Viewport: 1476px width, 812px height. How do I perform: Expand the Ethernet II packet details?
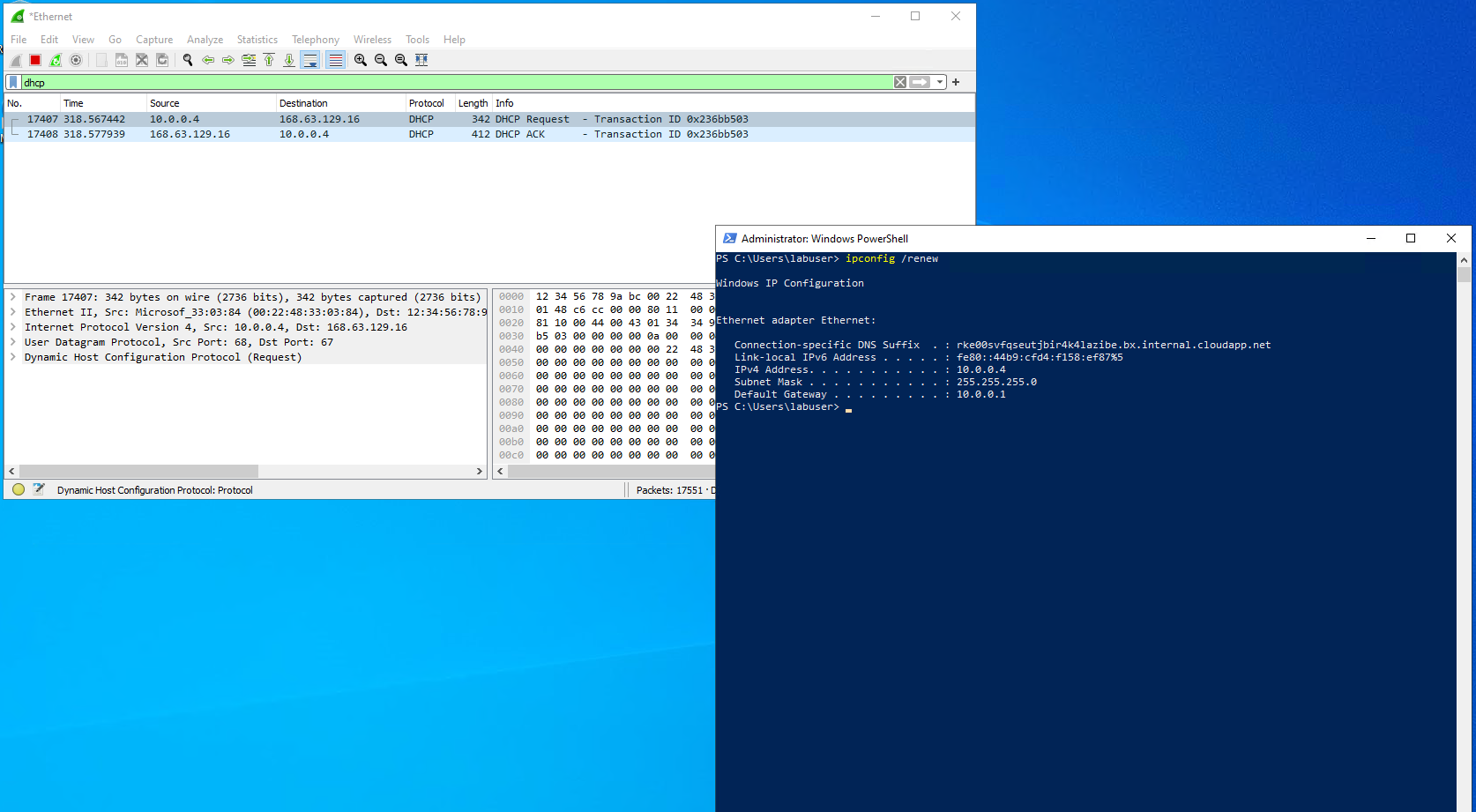tap(12, 311)
